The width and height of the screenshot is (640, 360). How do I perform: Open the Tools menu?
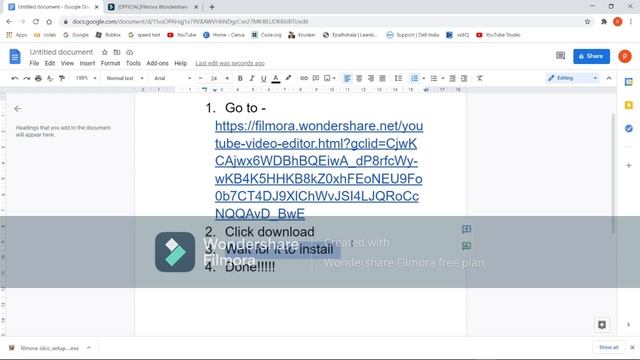pos(133,63)
